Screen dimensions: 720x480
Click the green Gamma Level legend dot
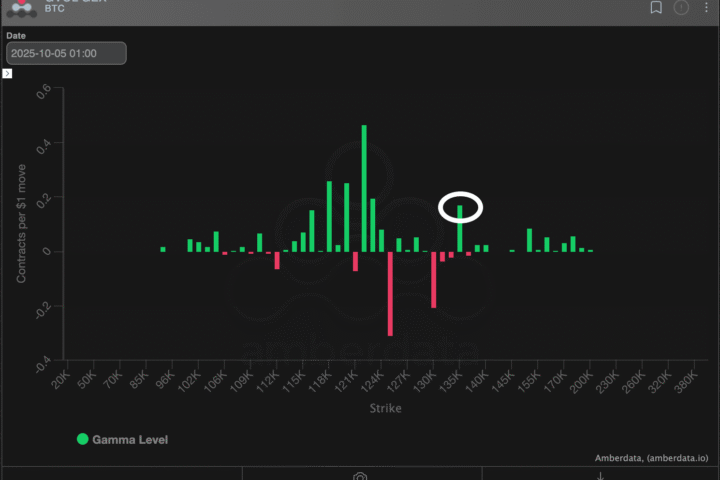tap(82, 439)
